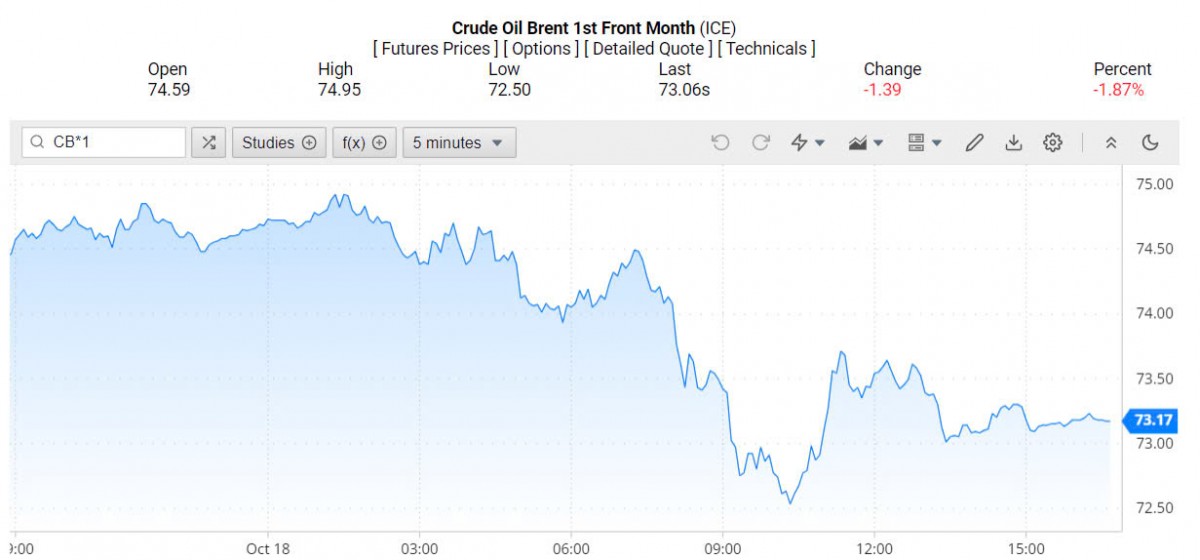Undo the last chart action
Image resolution: width=1200 pixels, height=560 pixels.
click(x=720, y=143)
